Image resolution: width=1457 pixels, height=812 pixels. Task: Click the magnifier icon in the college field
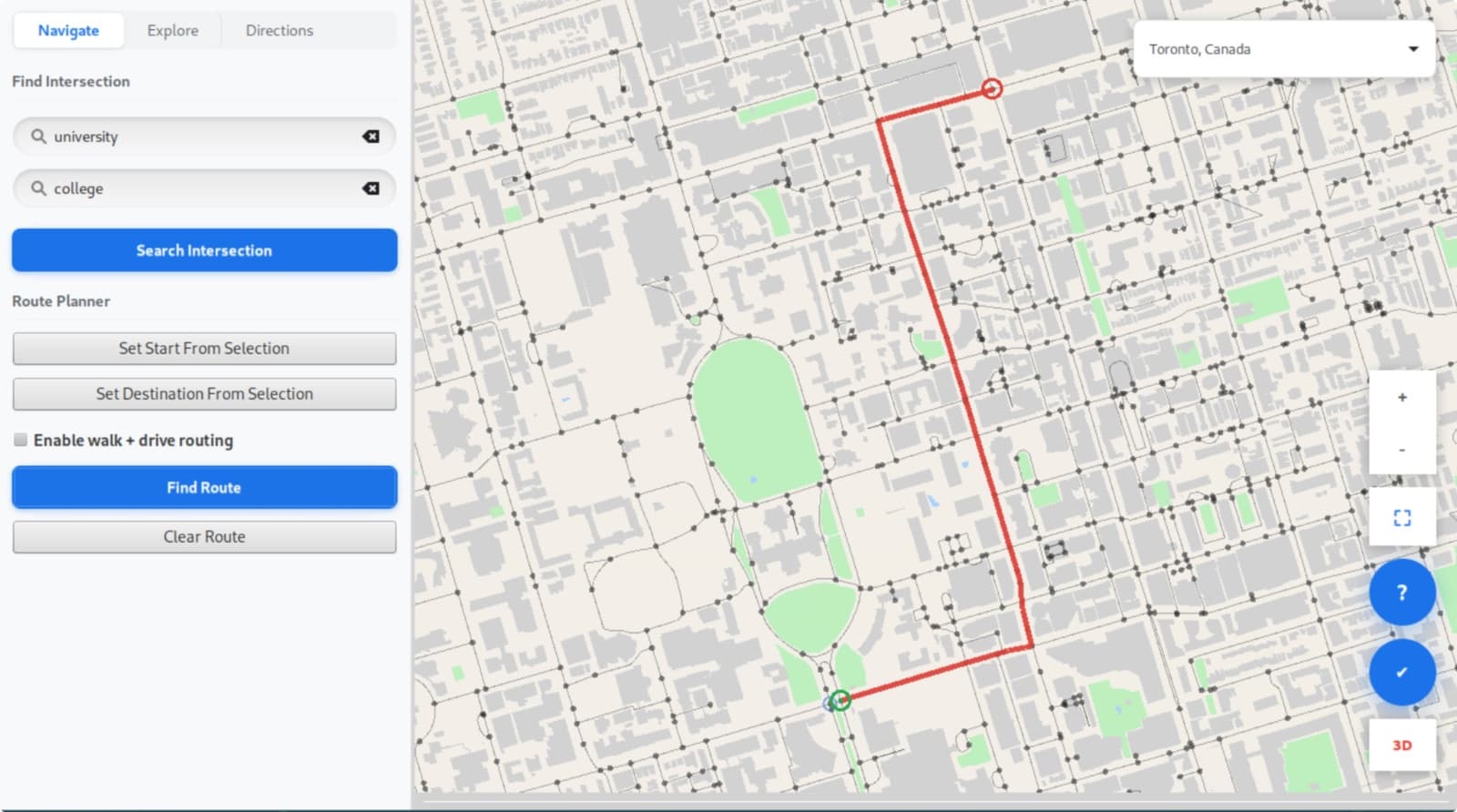(38, 188)
